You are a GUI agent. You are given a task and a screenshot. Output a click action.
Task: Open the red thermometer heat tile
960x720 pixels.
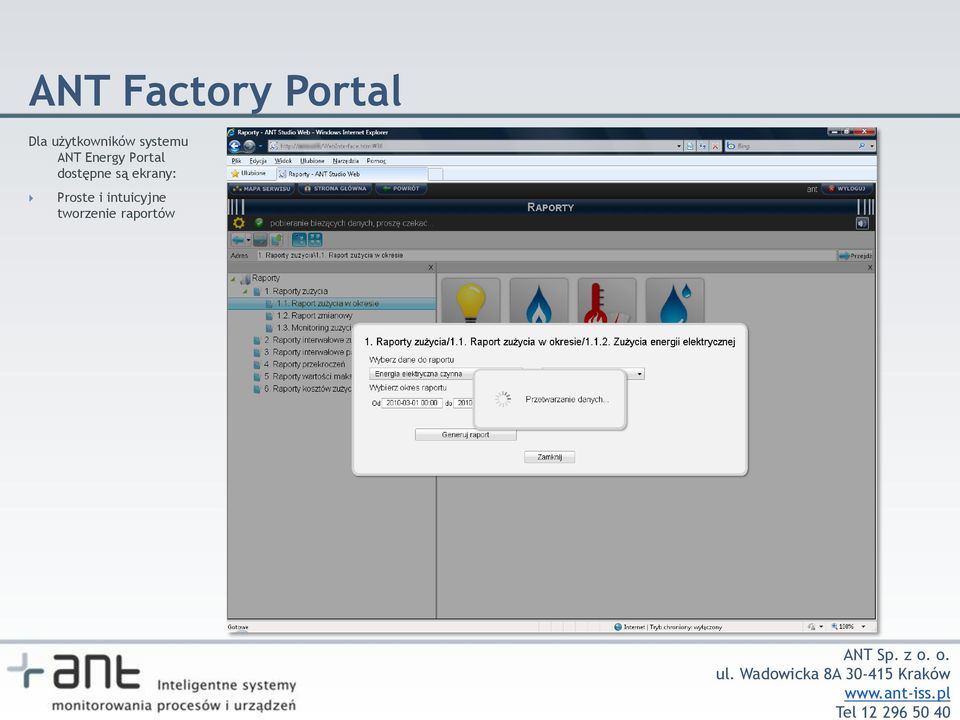pos(607,301)
